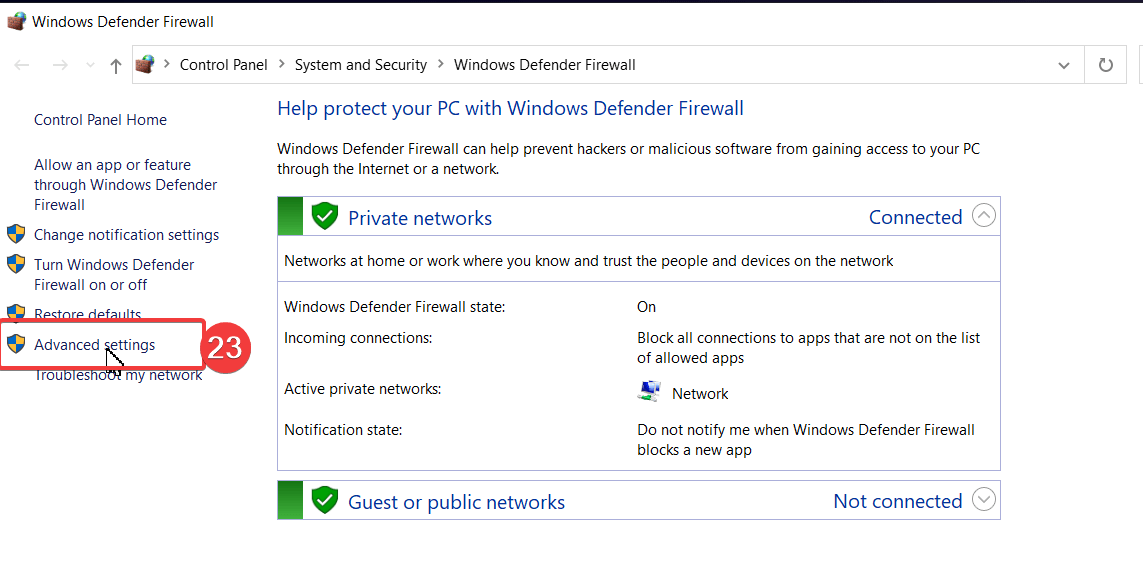This screenshot has height=569, width=1143.
Task: Click the Connected status text
Action: pos(916,217)
